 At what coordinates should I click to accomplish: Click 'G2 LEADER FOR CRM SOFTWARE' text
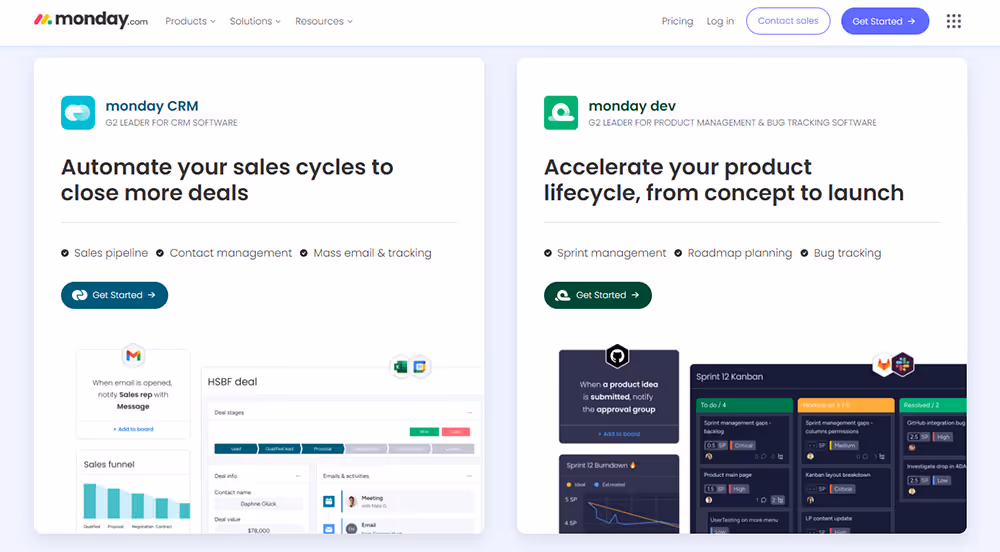tap(172, 123)
